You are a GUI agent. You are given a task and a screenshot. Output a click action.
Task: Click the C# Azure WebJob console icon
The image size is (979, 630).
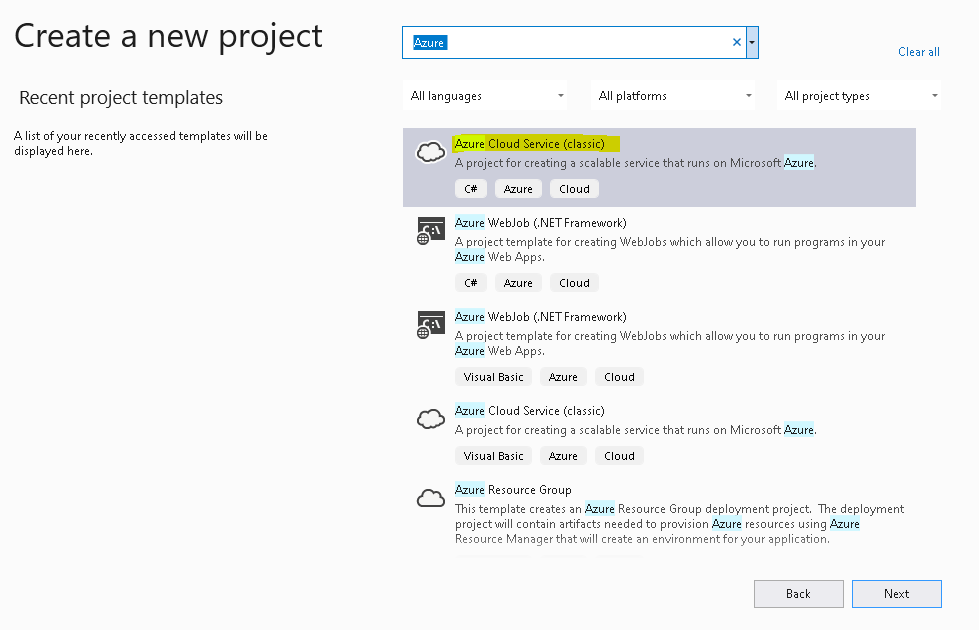[431, 230]
